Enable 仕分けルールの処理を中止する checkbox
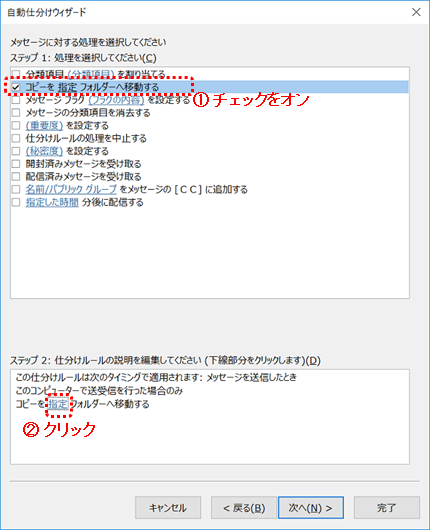430x530 pixels. tap(16, 138)
